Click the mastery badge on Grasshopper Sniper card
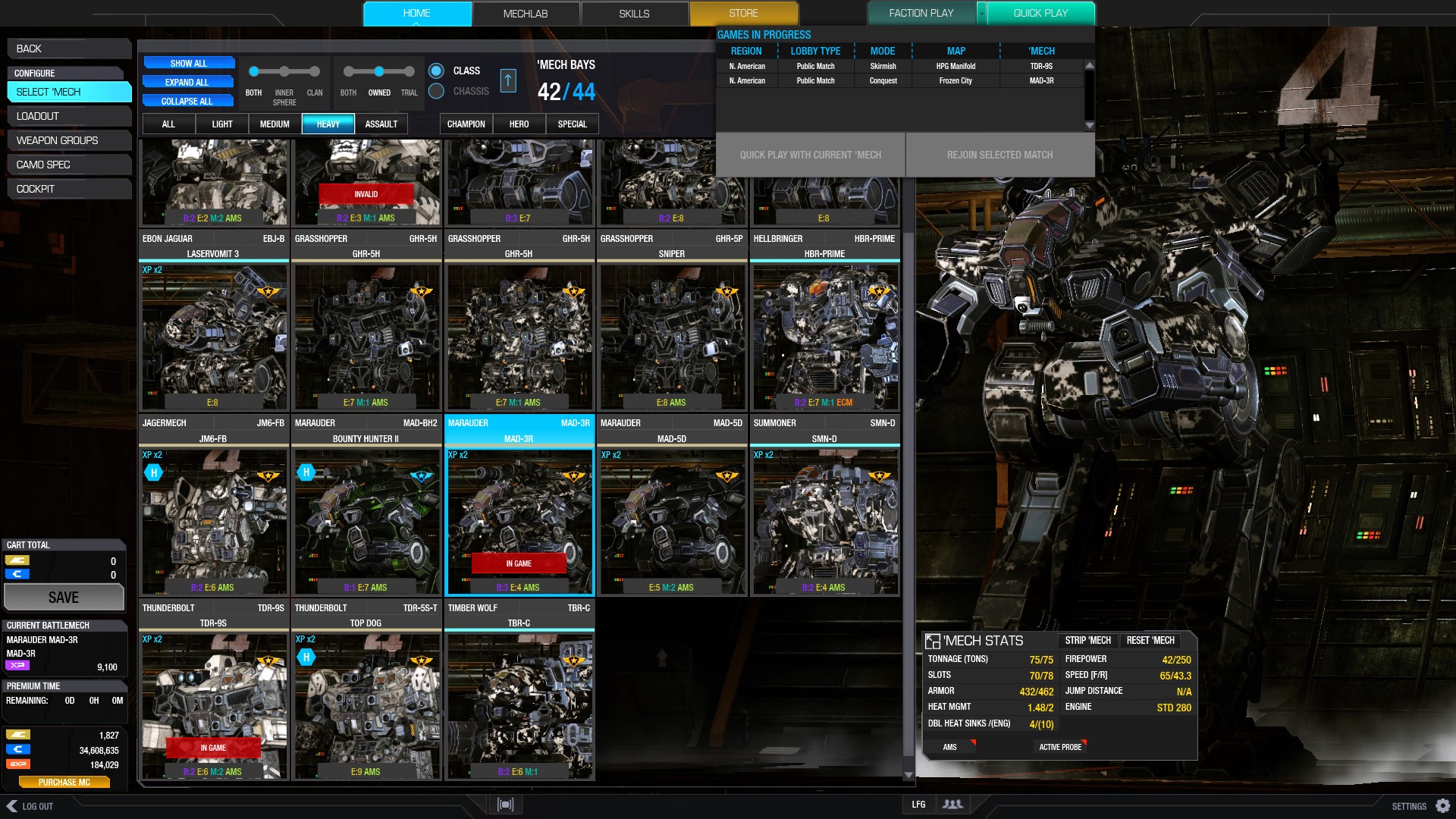1456x819 pixels. tap(726, 292)
